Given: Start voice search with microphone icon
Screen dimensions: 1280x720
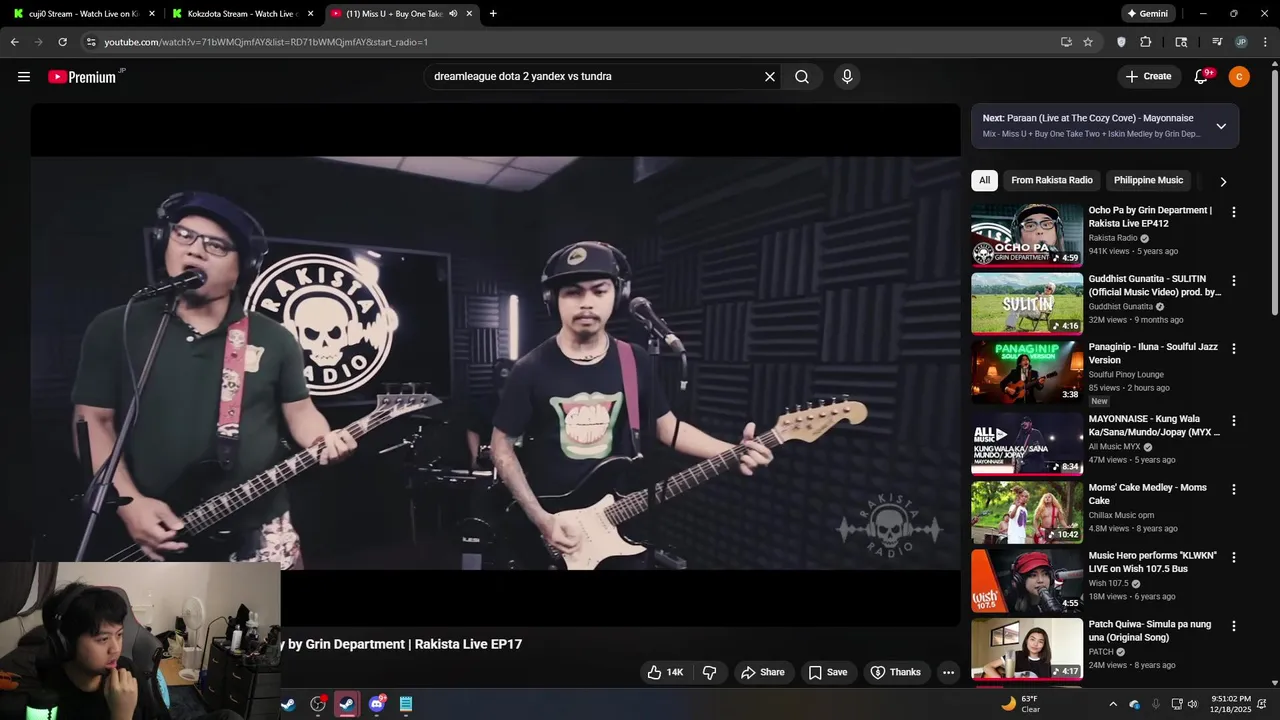Looking at the screenshot, I should click(847, 77).
